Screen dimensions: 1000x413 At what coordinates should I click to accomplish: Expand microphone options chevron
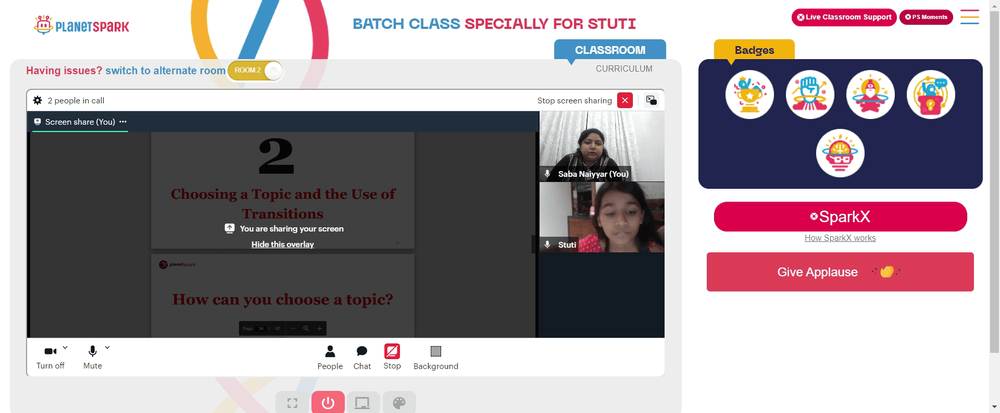pyautogui.click(x=107, y=347)
